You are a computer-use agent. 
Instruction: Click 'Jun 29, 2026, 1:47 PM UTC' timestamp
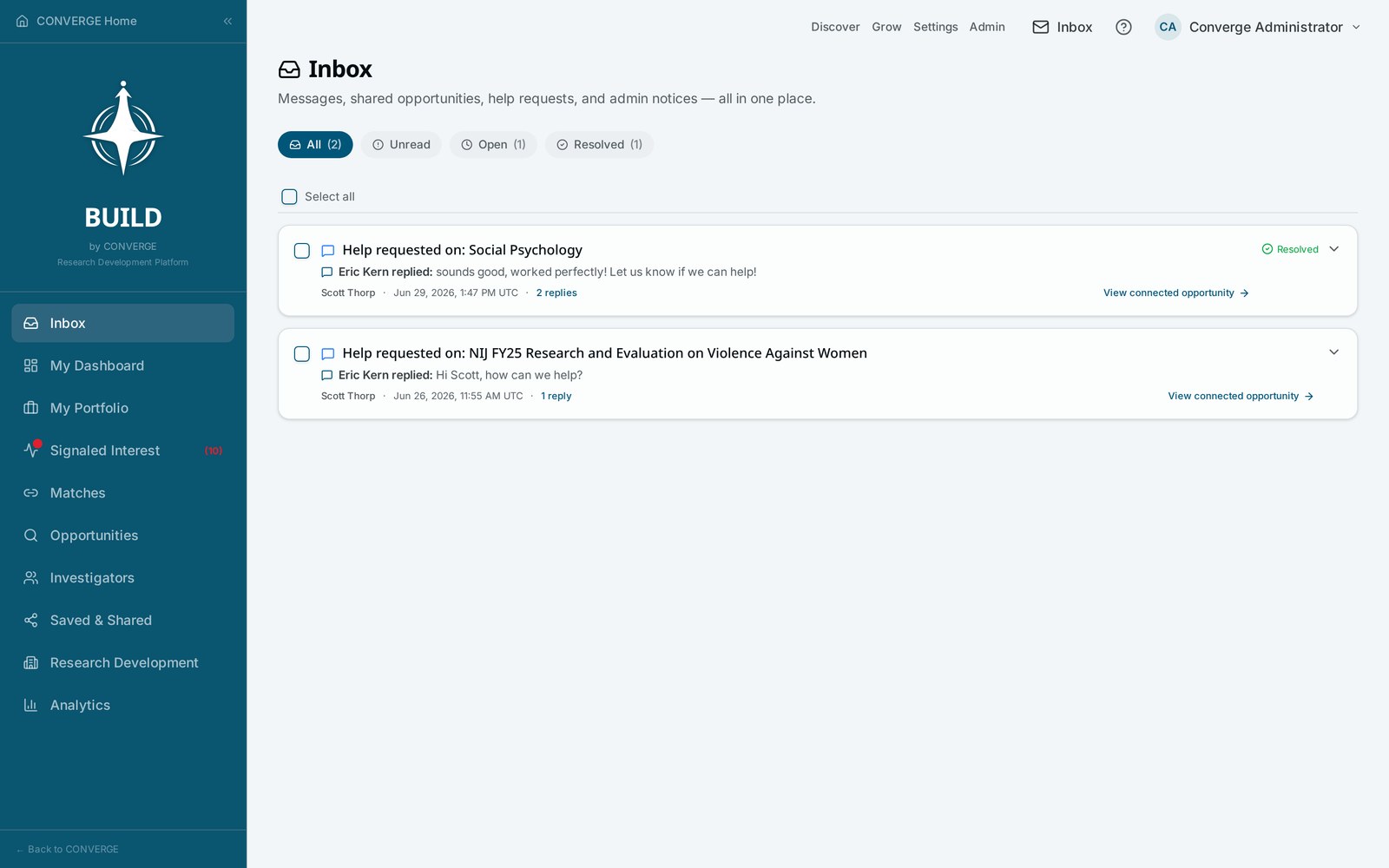click(456, 293)
